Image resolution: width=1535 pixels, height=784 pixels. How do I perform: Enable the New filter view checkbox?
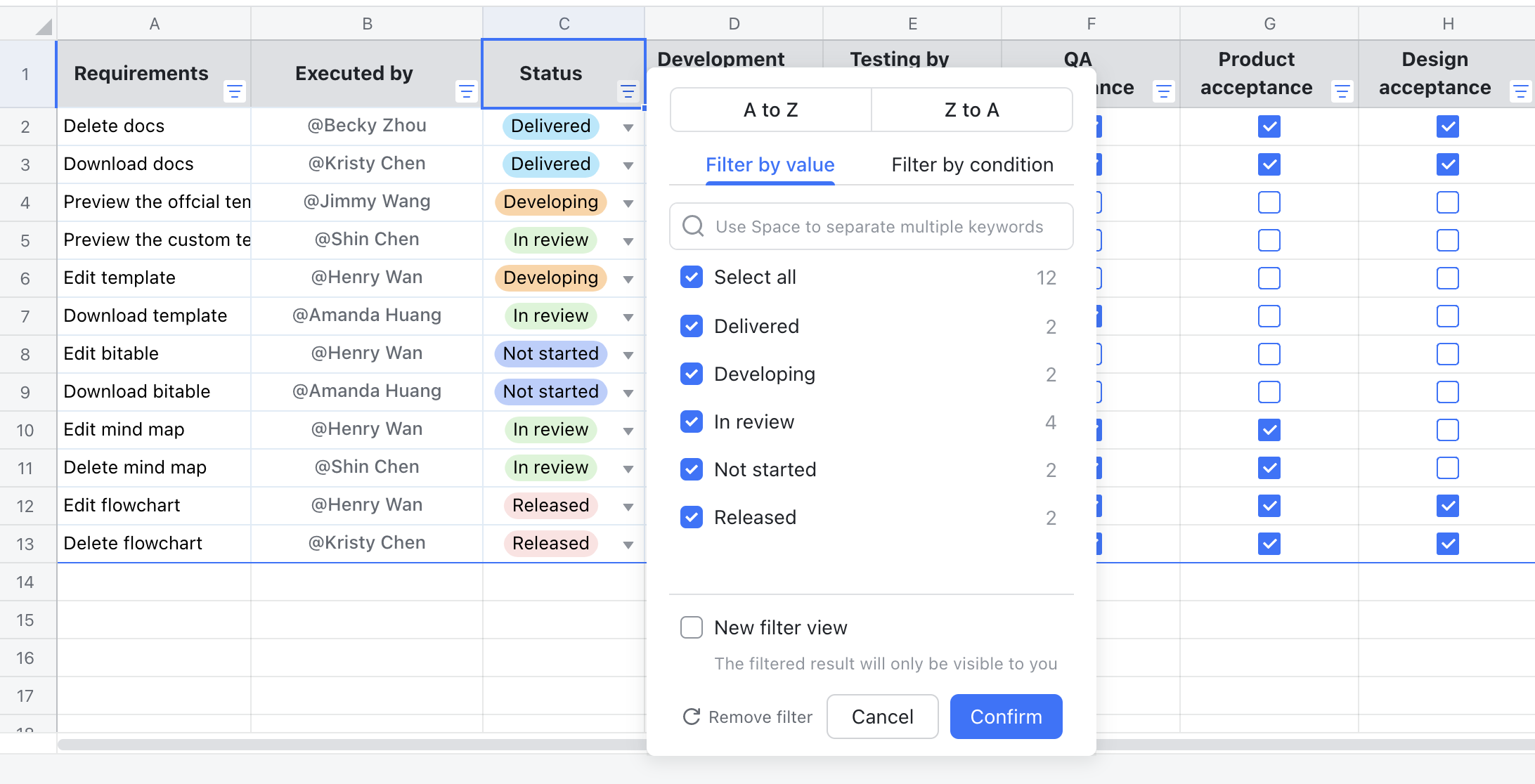[x=692, y=627]
